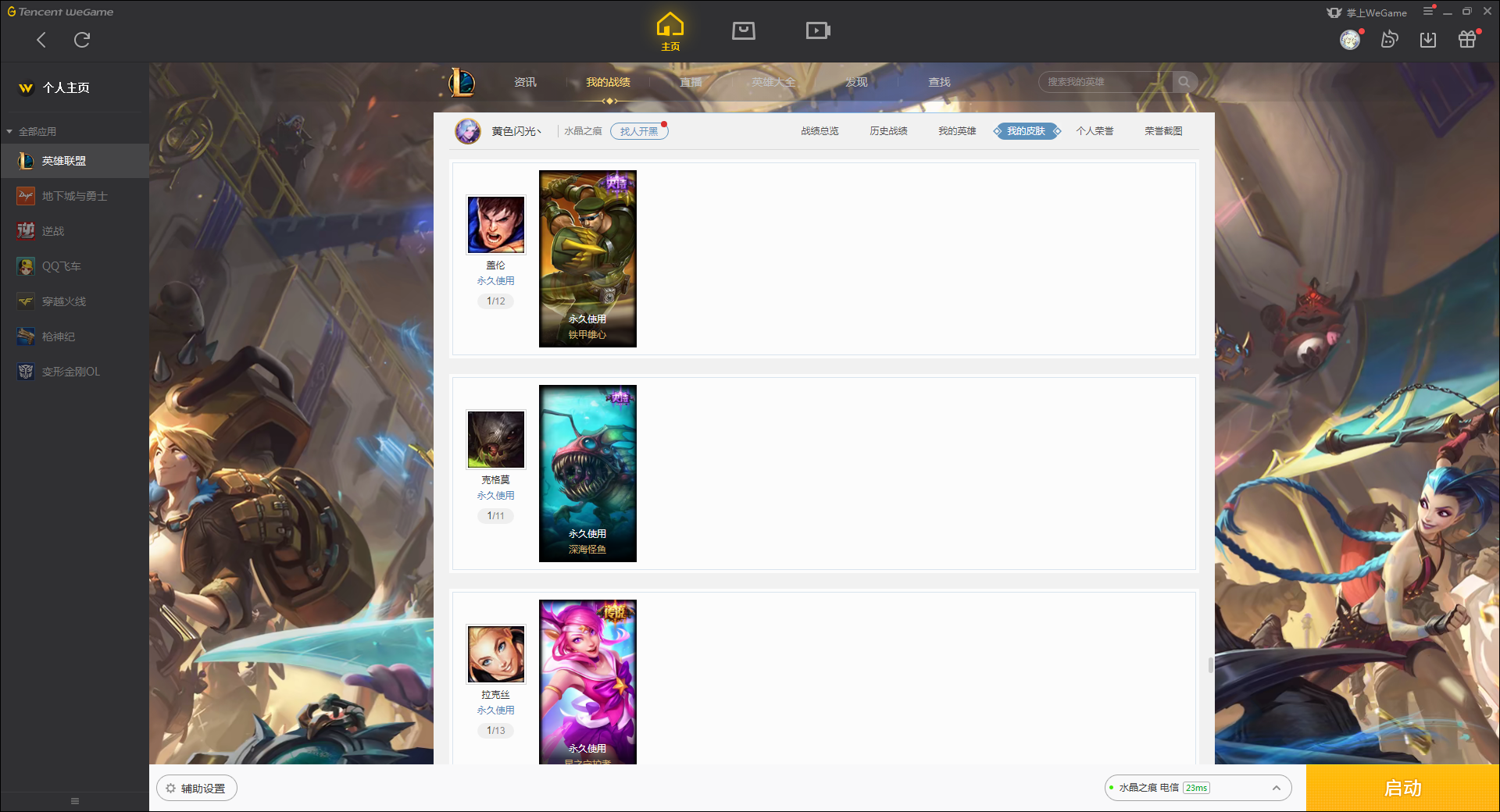
Task: Click the Tencent WeGame logo
Action: point(60,12)
